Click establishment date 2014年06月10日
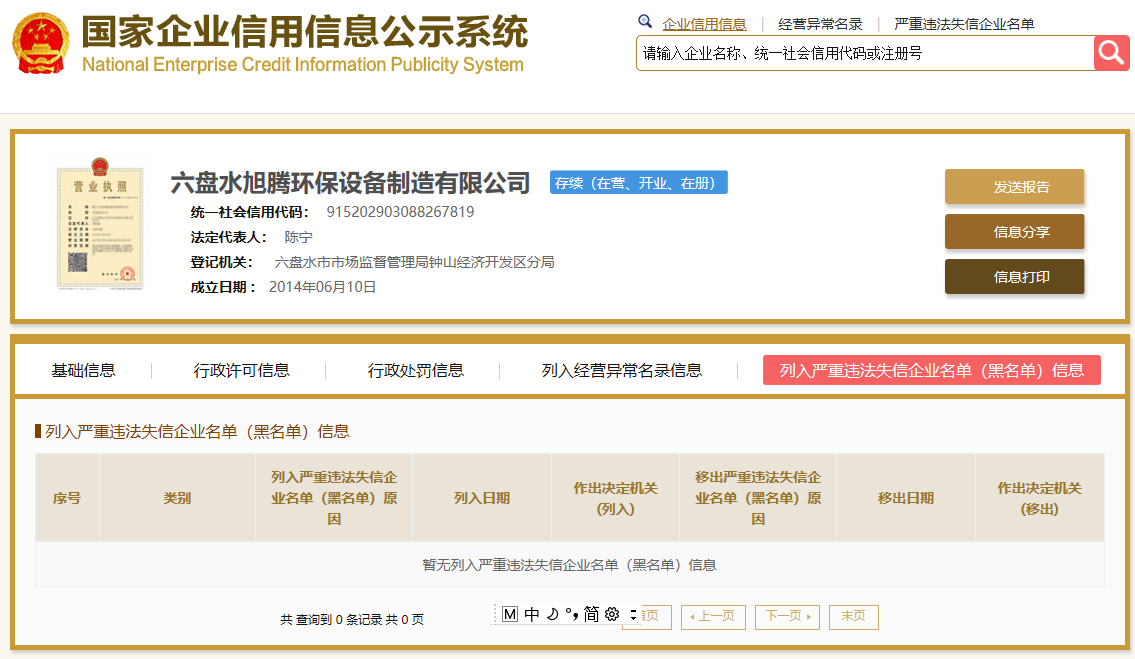1135x659 pixels. click(322, 287)
